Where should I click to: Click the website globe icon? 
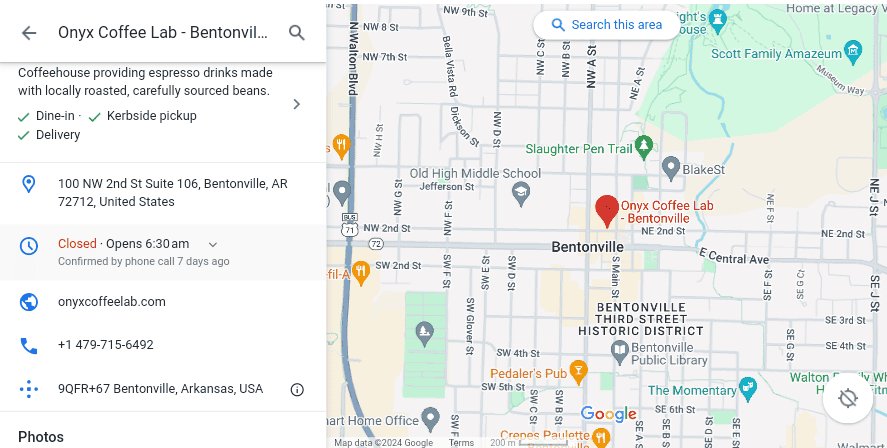tap(29, 302)
